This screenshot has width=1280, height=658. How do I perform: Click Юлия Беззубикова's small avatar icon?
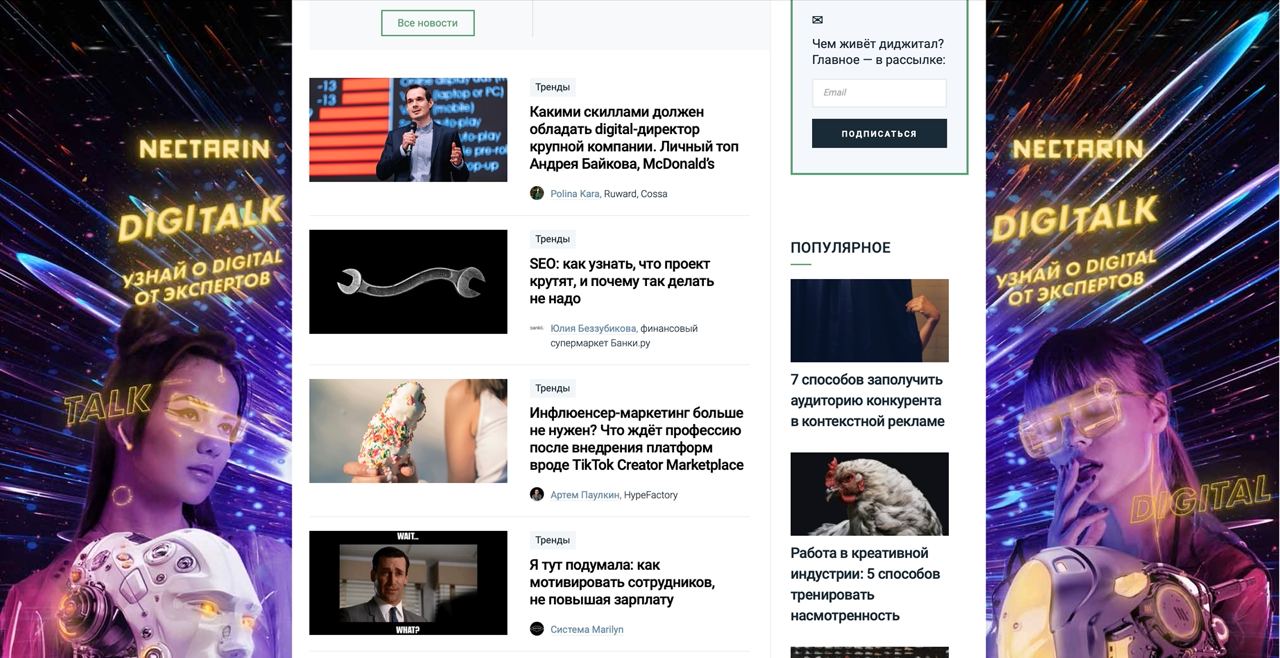pos(537,327)
